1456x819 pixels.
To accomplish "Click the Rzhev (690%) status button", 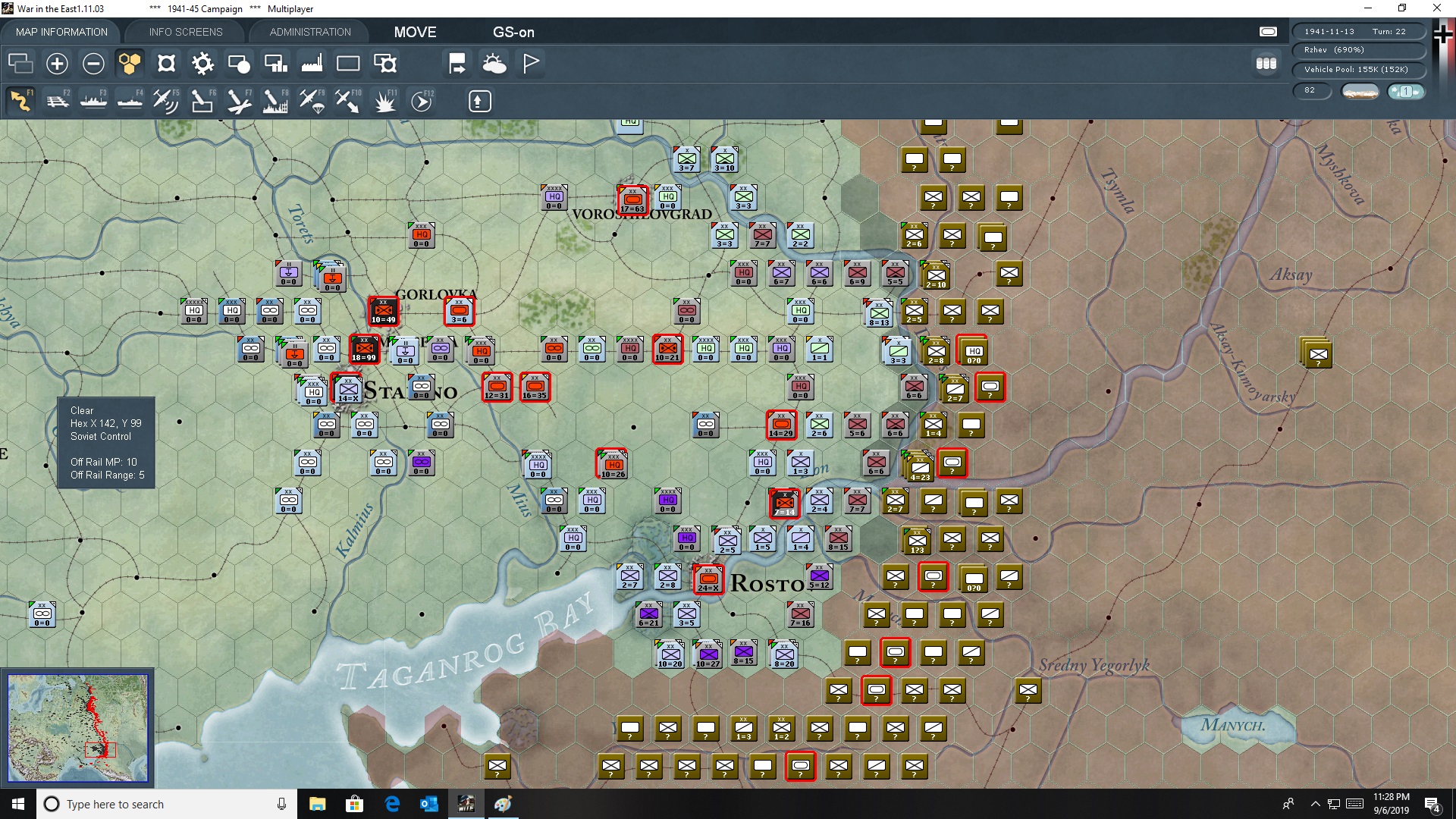I will [x=1359, y=49].
